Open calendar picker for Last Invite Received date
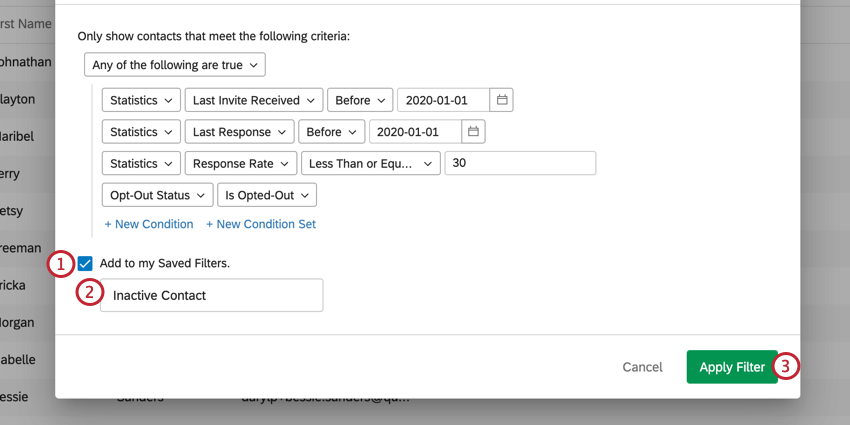Viewport: 850px width, 425px height. [501, 100]
